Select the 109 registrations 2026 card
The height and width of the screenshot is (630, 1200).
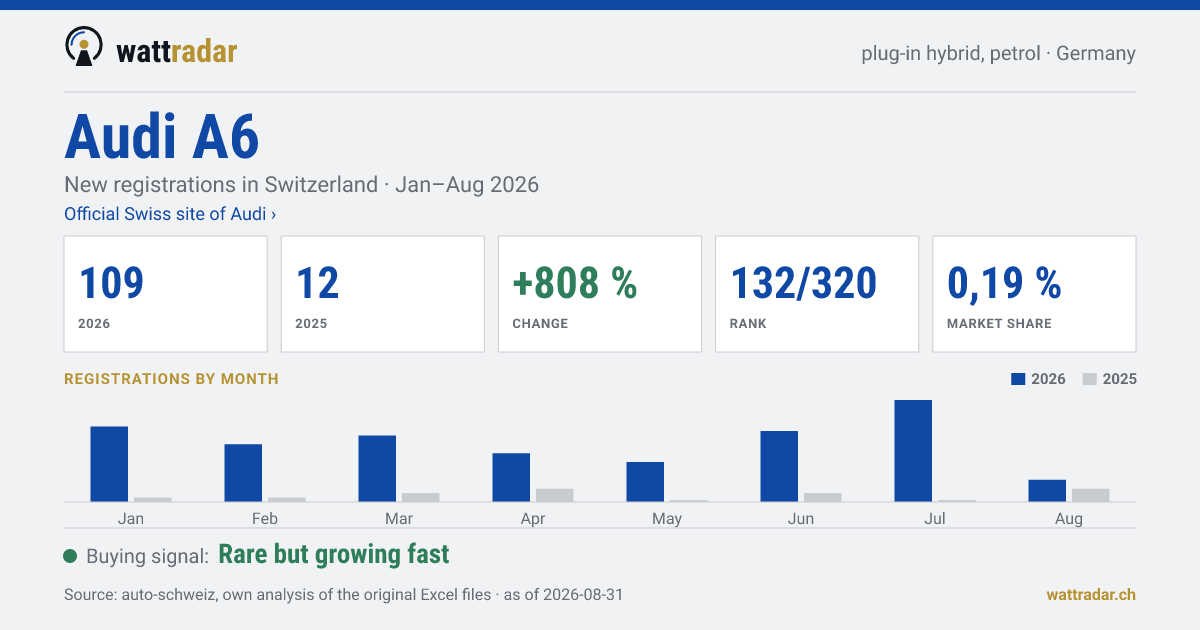(x=166, y=294)
